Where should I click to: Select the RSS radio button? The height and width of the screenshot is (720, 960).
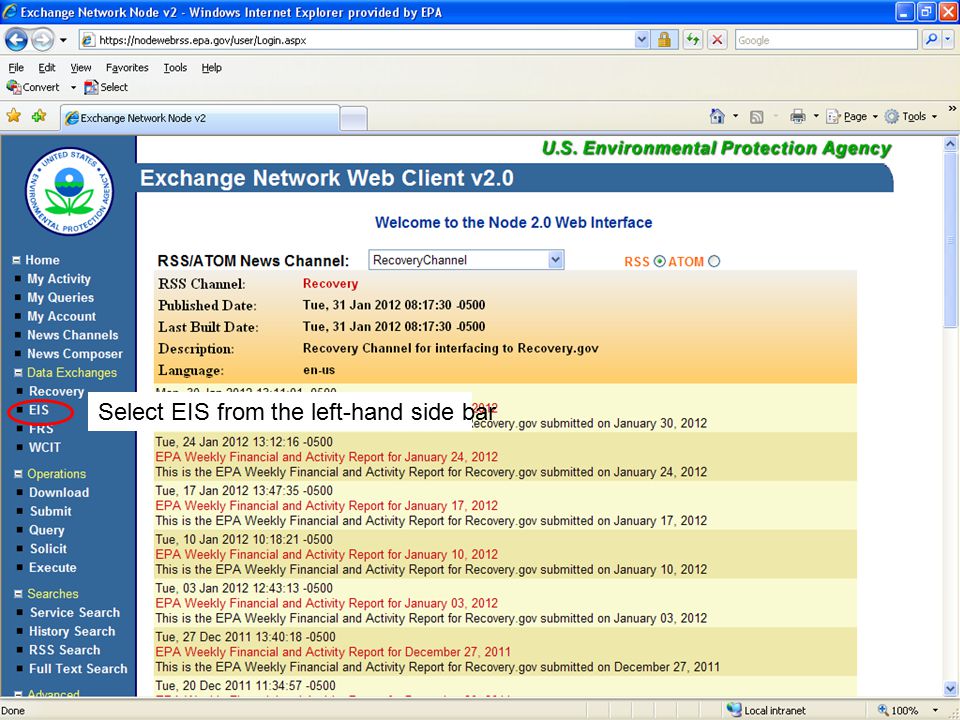coord(659,261)
